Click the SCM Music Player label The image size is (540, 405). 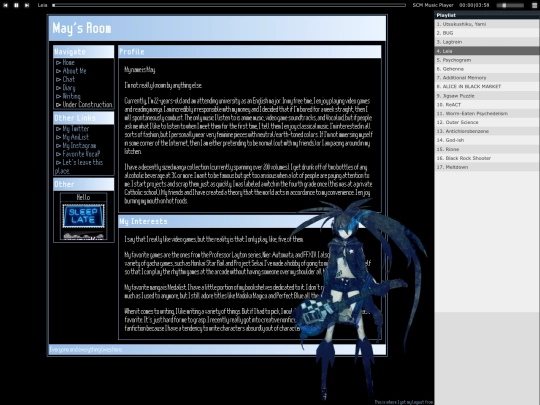(x=433, y=5)
